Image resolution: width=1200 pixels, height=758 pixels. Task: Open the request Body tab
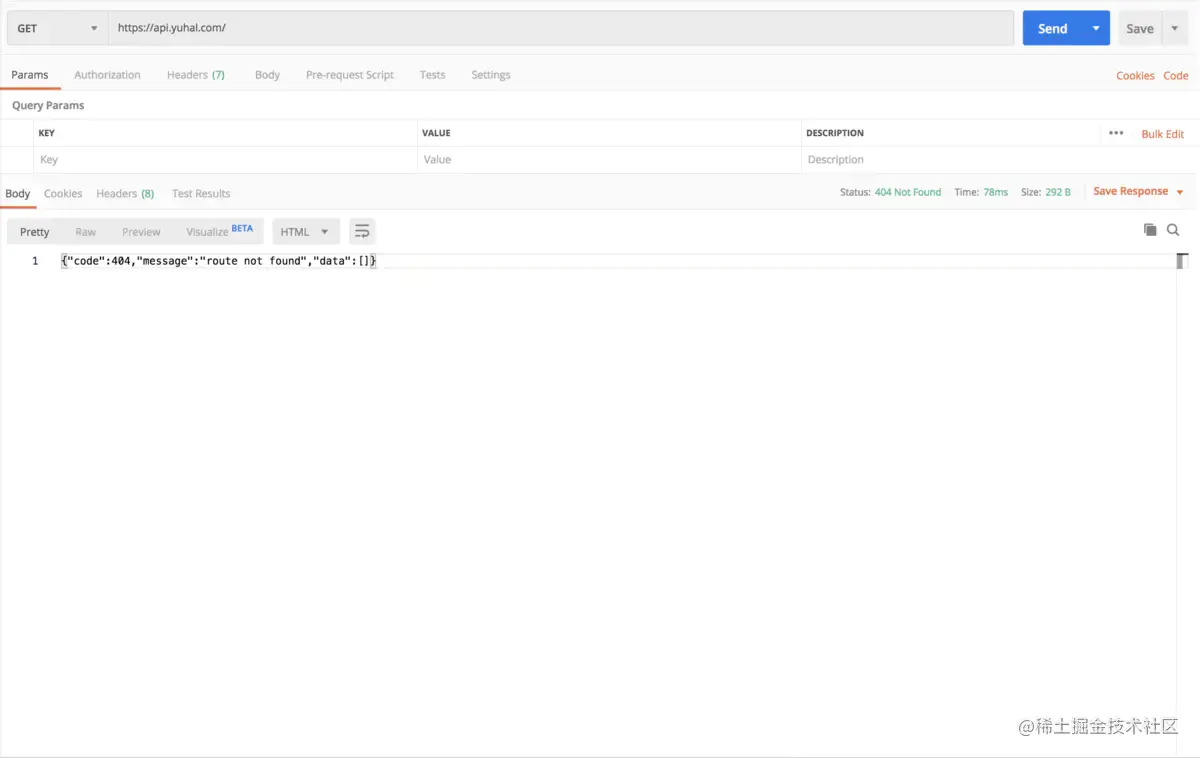tap(267, 75)
